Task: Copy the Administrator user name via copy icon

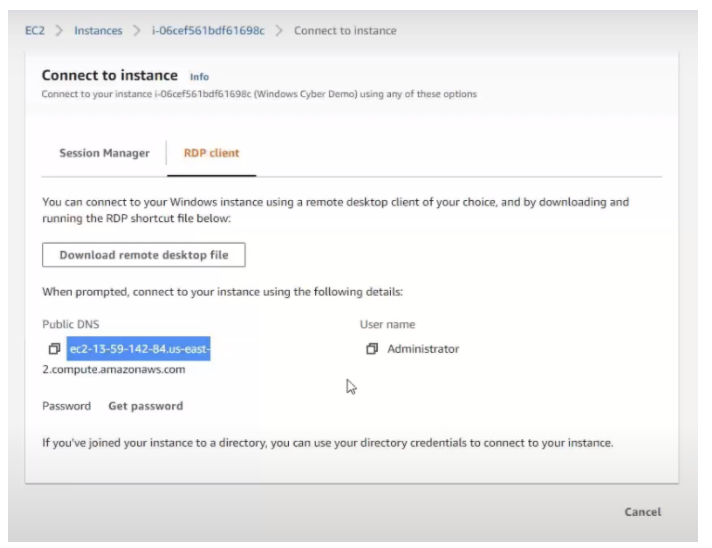Action: pos(372,349)
